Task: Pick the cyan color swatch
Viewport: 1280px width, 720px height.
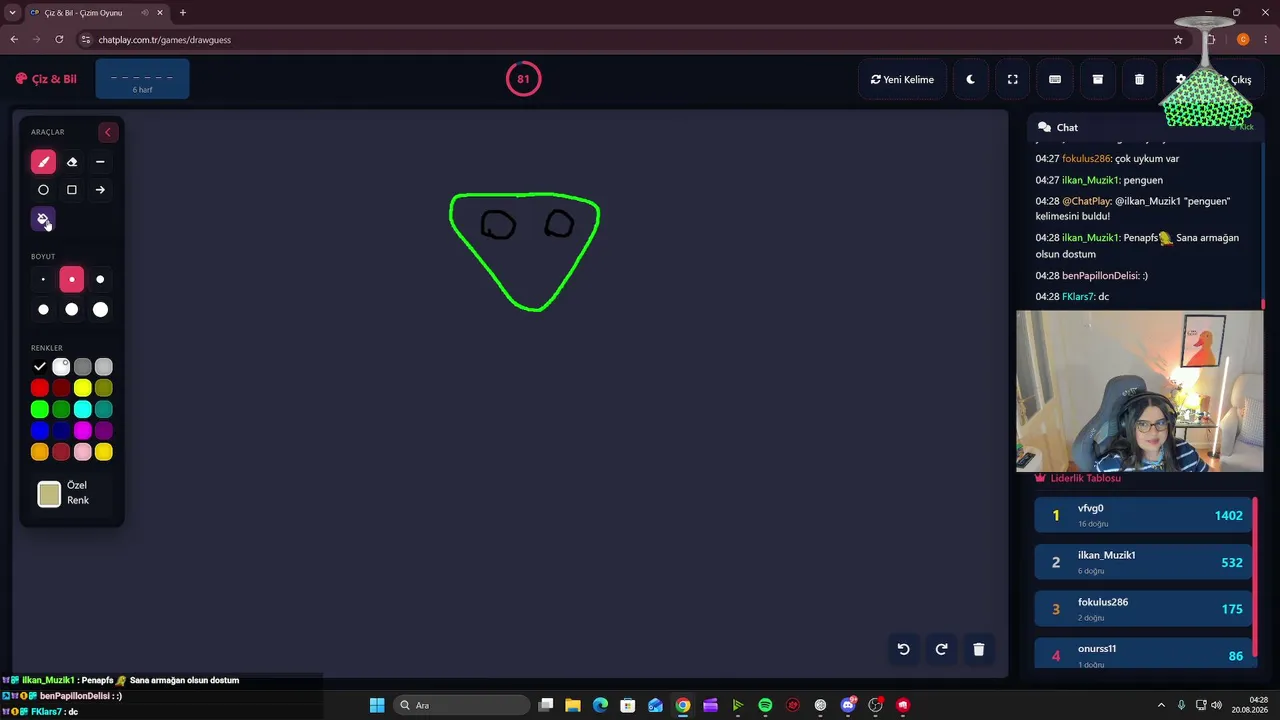Action: point(83,409)
